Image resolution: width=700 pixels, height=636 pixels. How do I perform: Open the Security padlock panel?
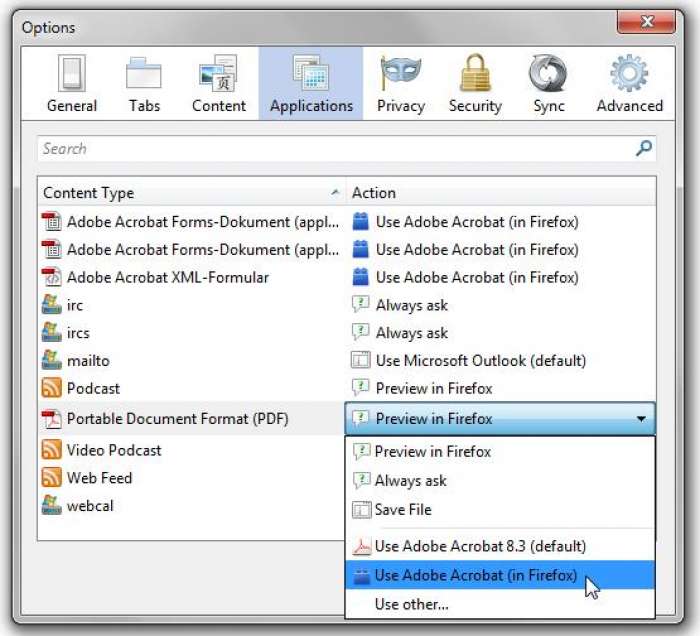tap(475, 84)
